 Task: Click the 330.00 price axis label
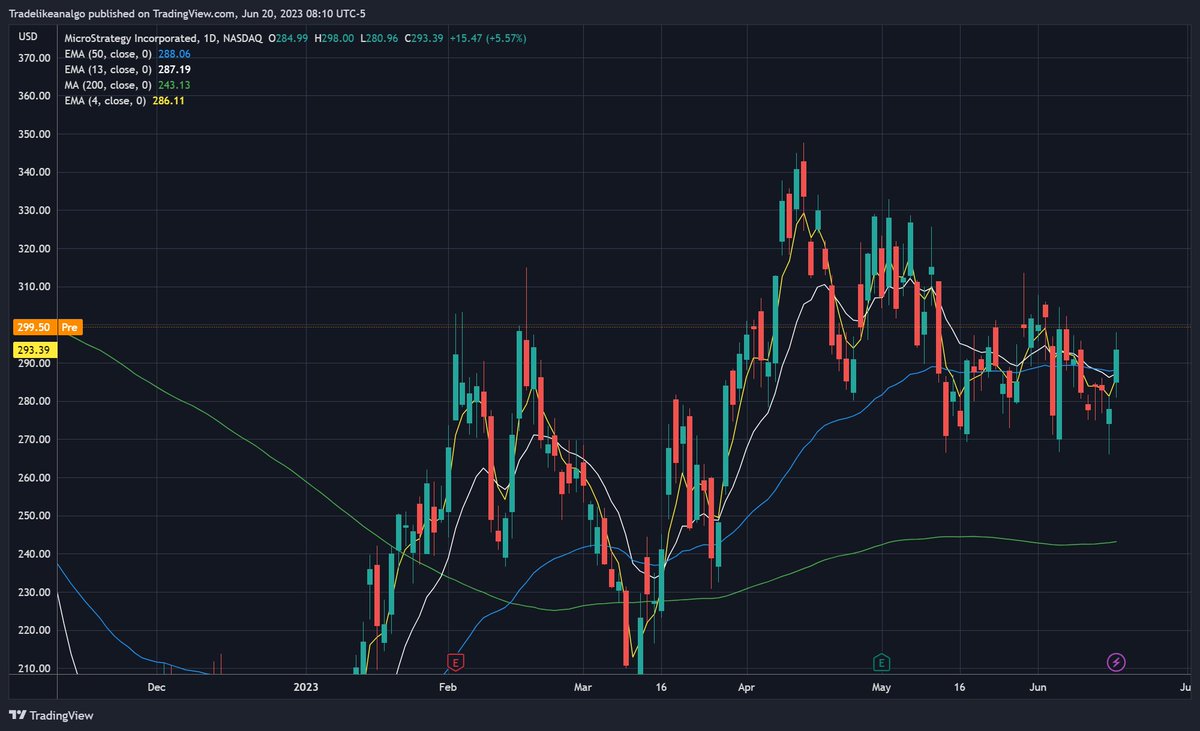pyautogui.click(x=34, y=211)
